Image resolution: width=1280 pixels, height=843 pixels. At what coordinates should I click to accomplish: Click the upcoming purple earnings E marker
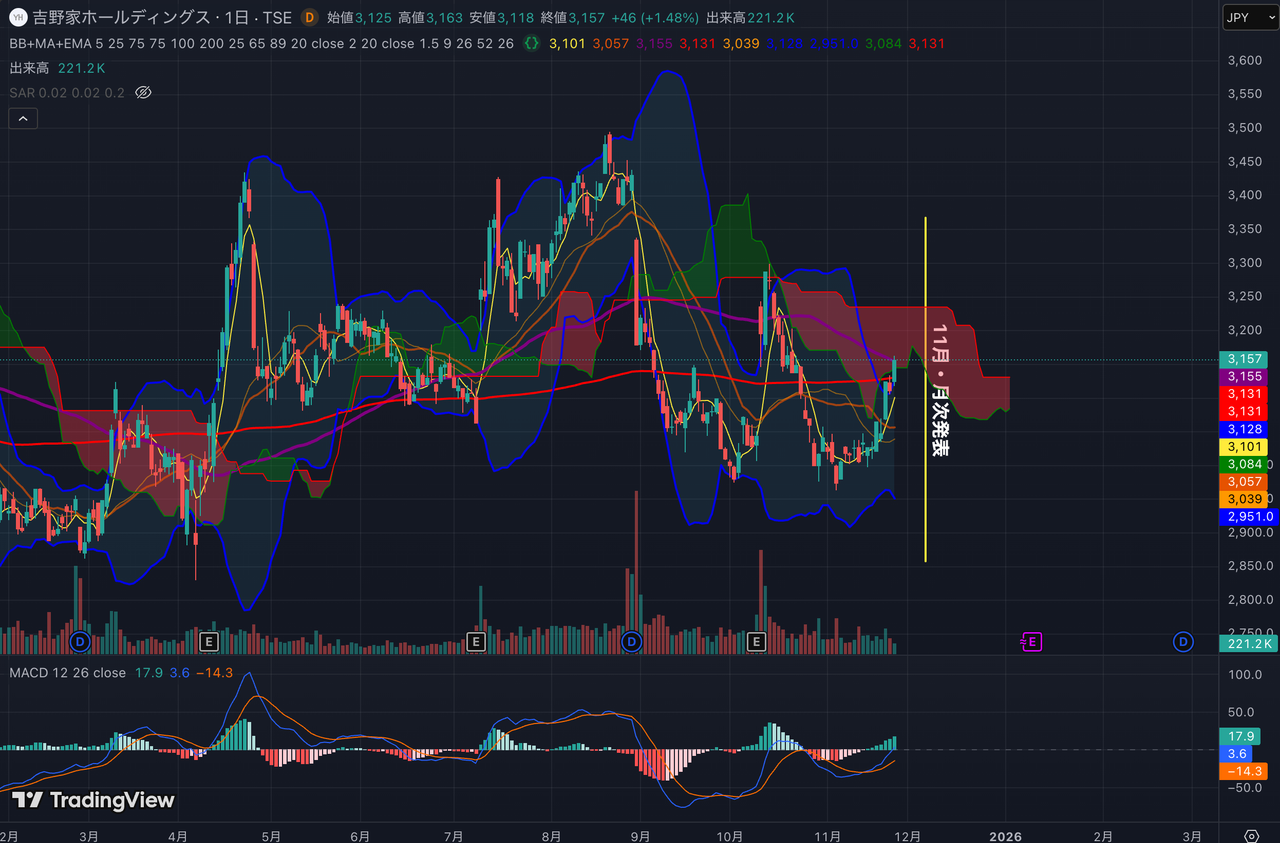(x=1031, y=641)
